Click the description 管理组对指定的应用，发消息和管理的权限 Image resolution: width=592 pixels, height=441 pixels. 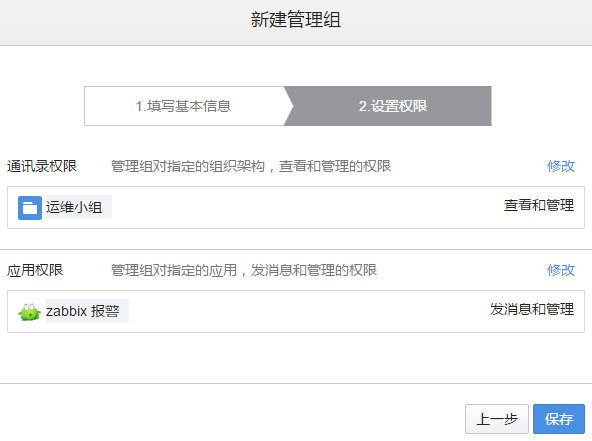click(x=244, y=270)
